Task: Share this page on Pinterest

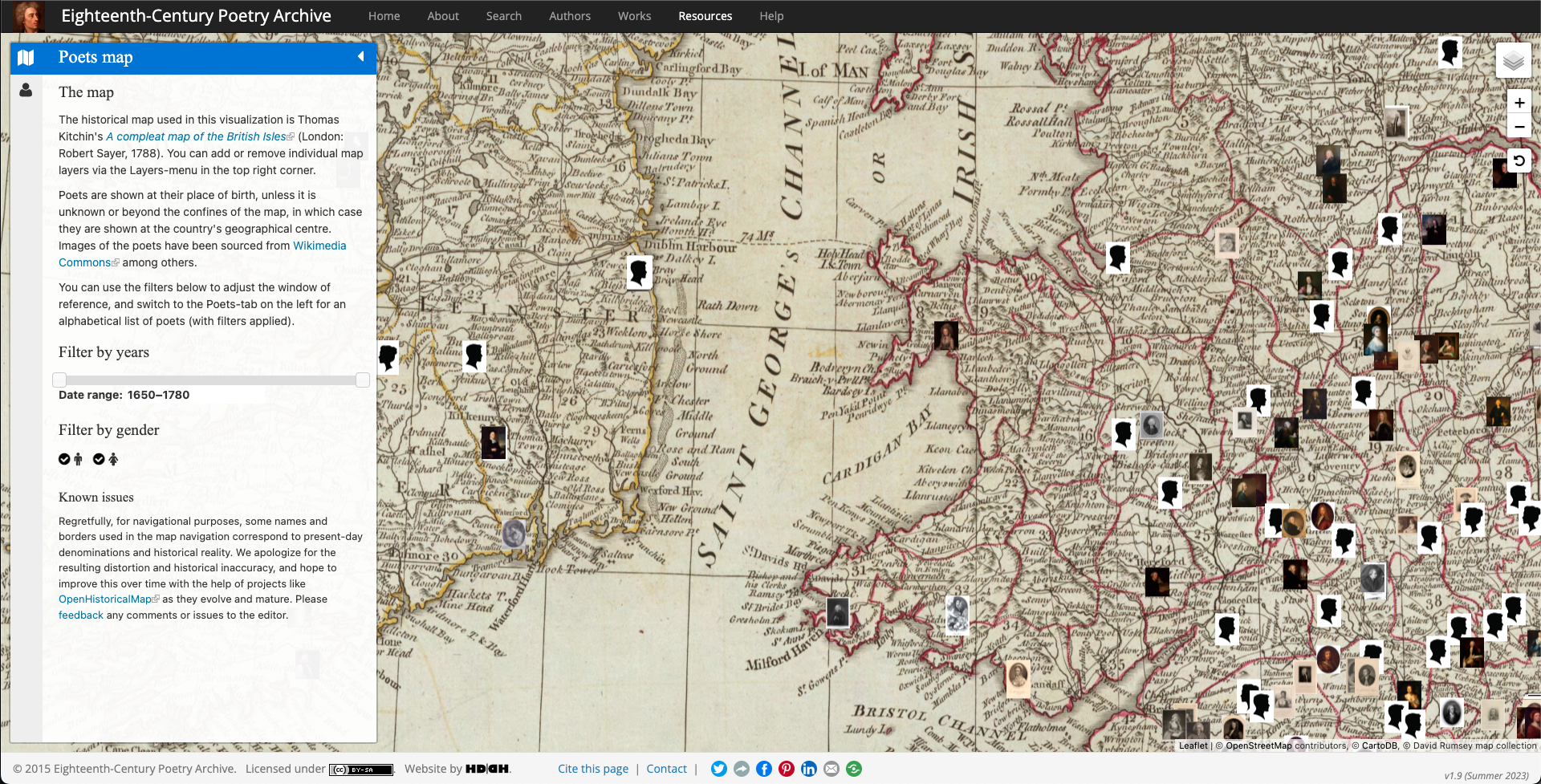Action: (x=787, y=769)
